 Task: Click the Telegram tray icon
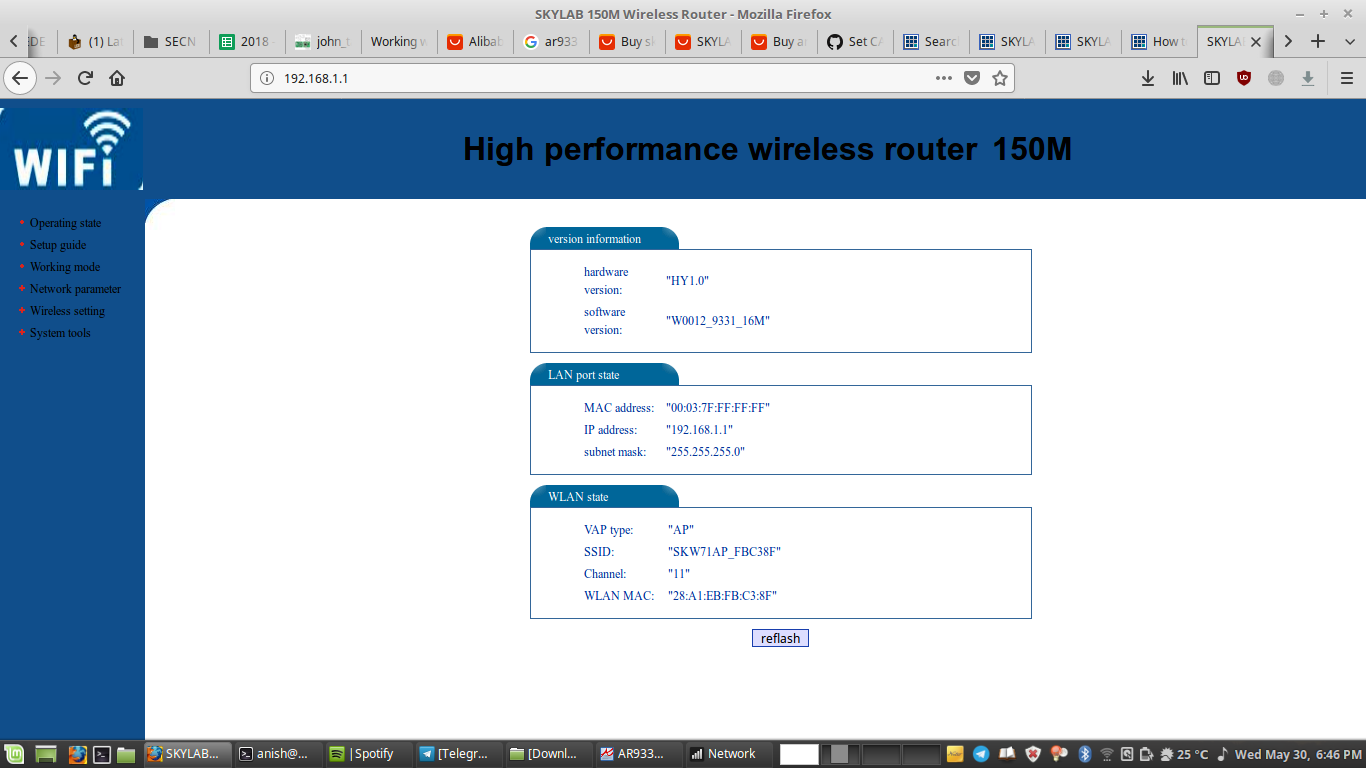[x=981, y=754]
